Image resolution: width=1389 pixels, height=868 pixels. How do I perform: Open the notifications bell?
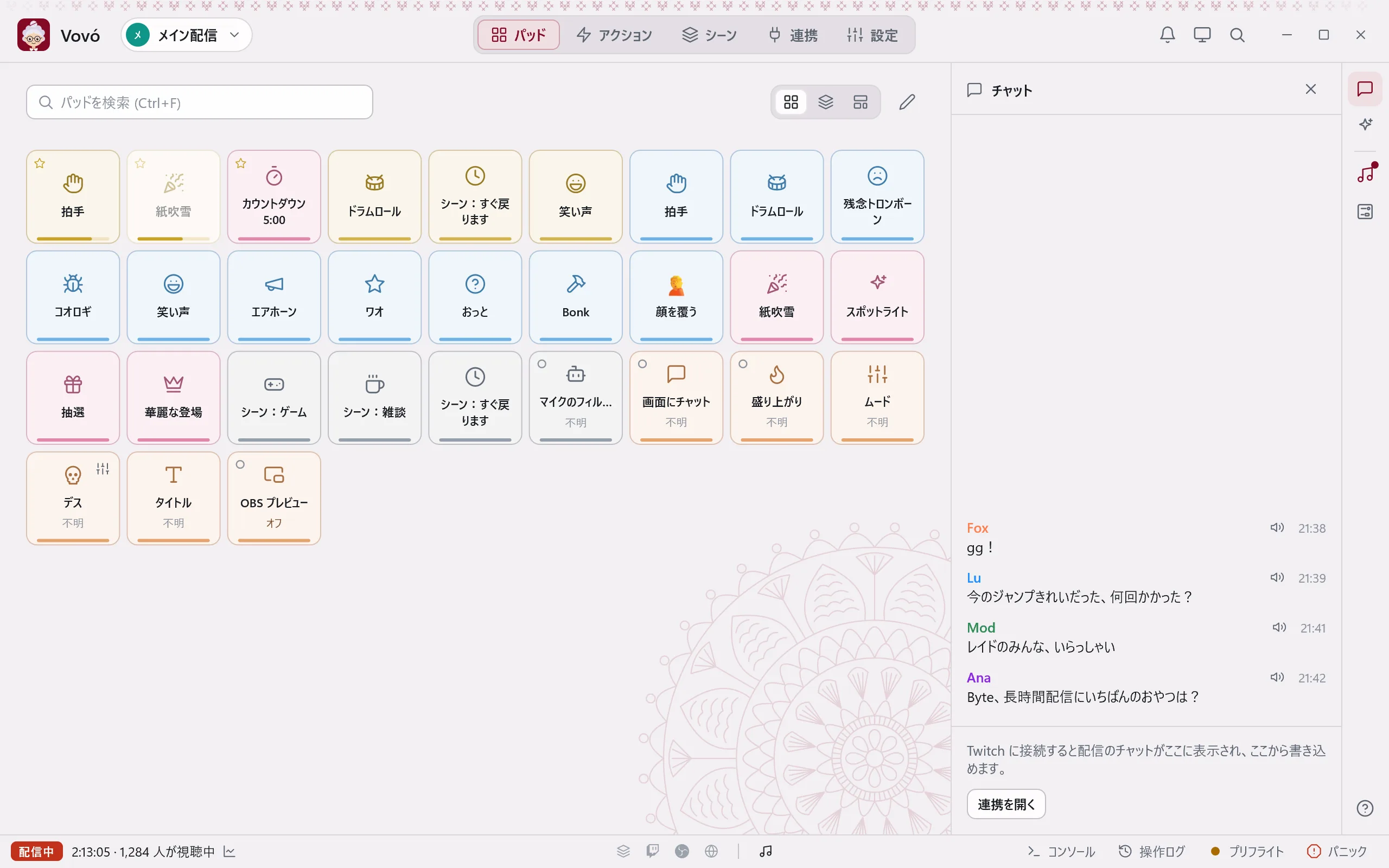click(1167, 35)
